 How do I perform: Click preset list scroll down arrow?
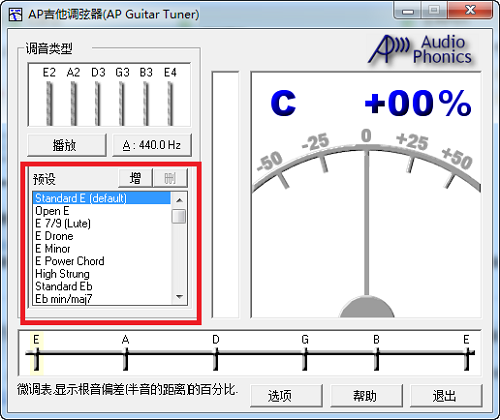click(x=179, y=297)
